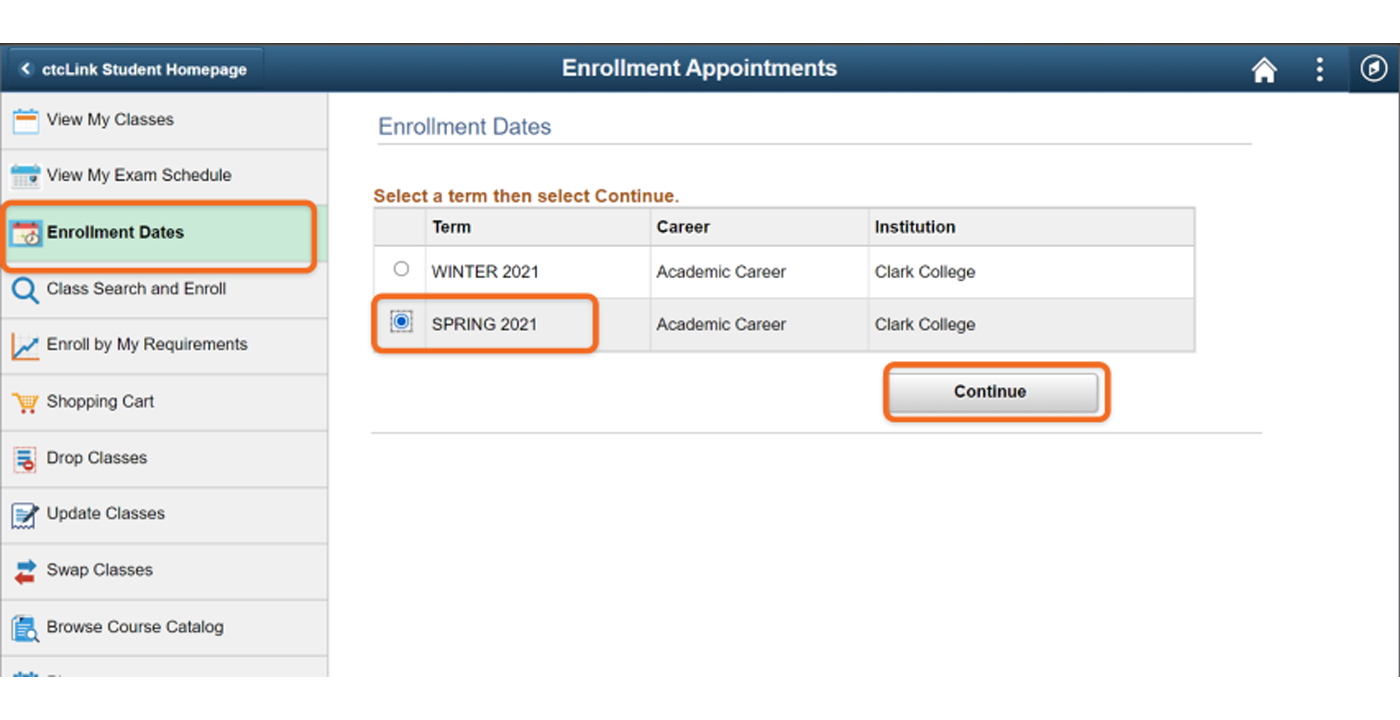Go back to ctcLink Student Homepage

tap(135, 70)
